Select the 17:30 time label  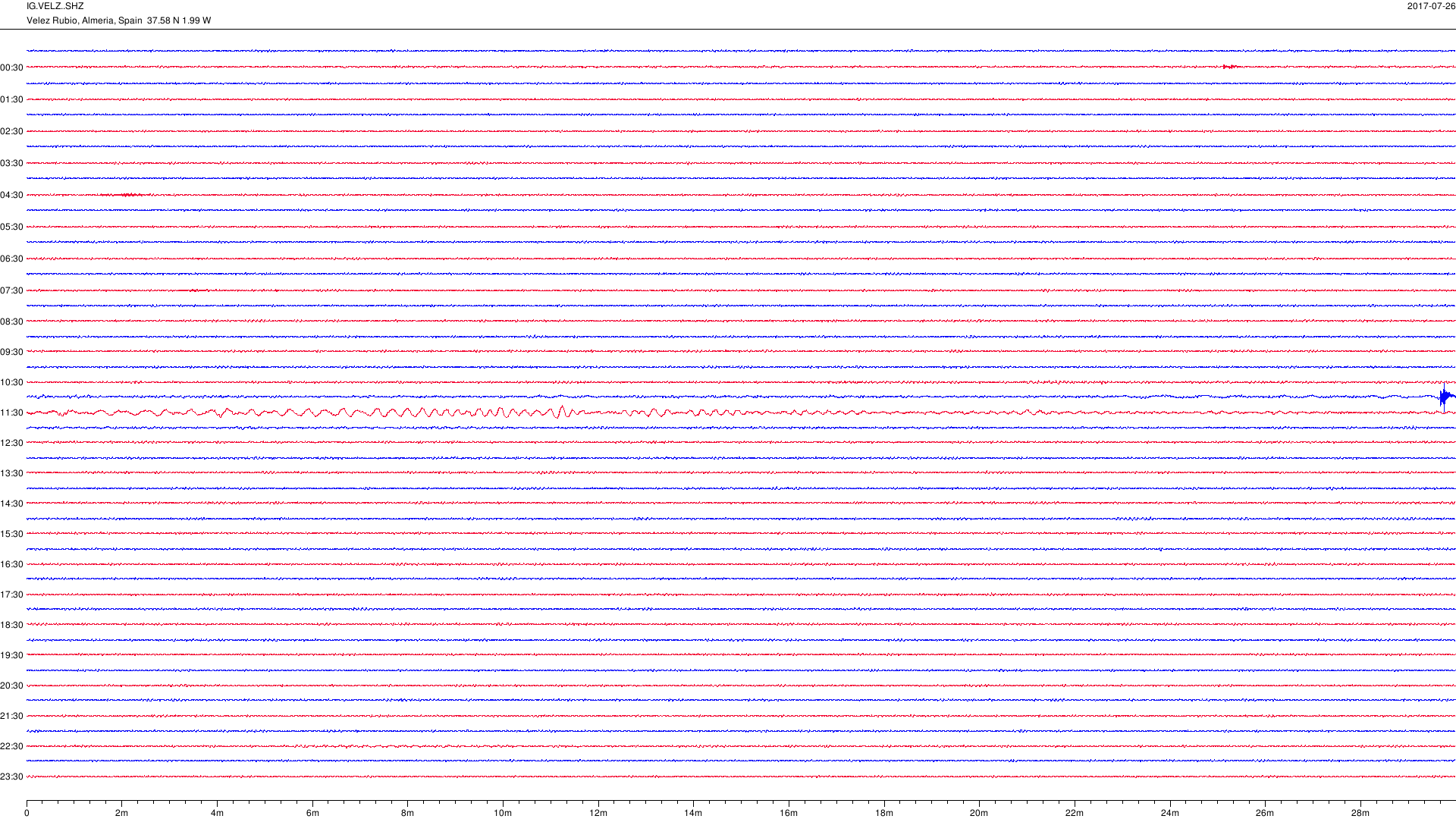click(x=11, y=595)
